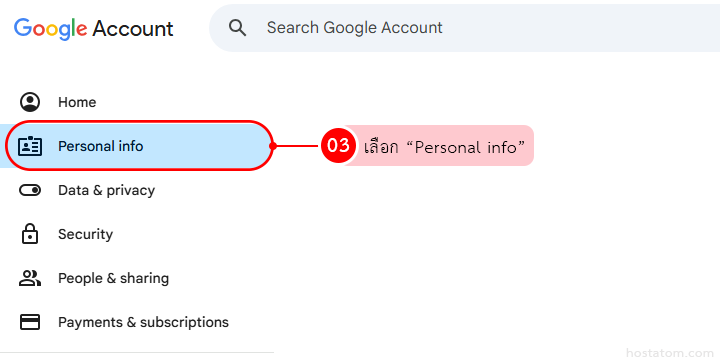Click the Security padlock icon

(30, 234)
